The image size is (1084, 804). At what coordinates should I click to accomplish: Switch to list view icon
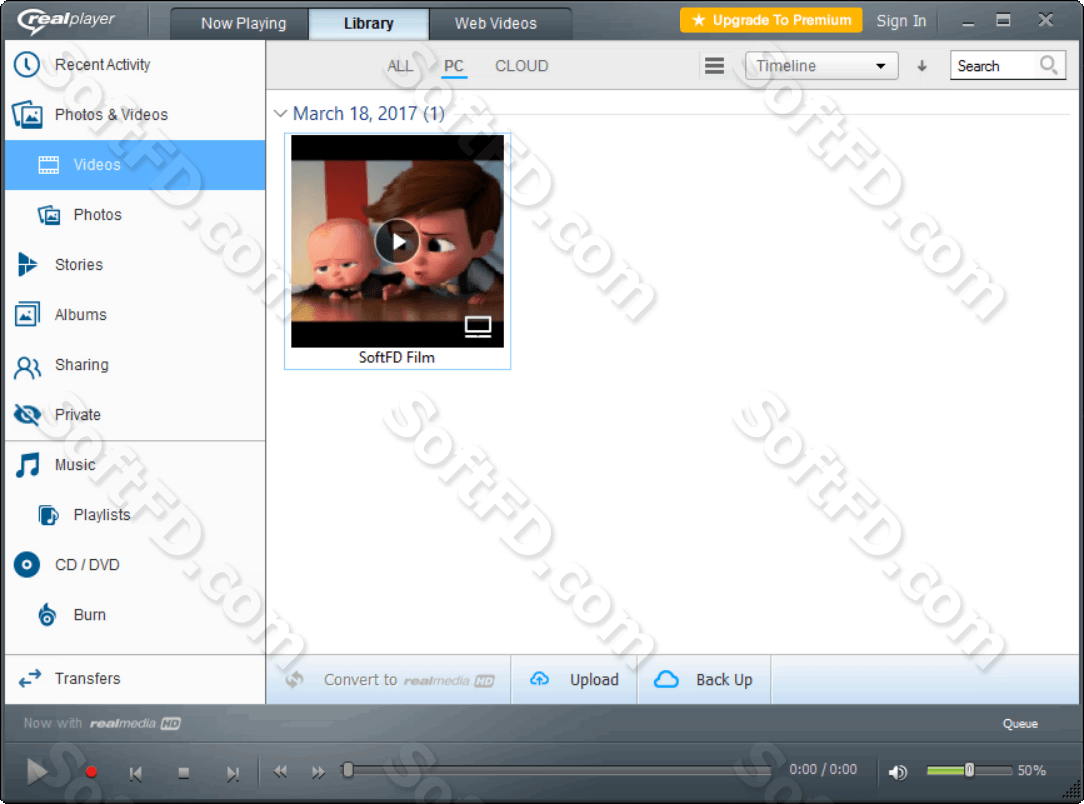click(715, 66)
